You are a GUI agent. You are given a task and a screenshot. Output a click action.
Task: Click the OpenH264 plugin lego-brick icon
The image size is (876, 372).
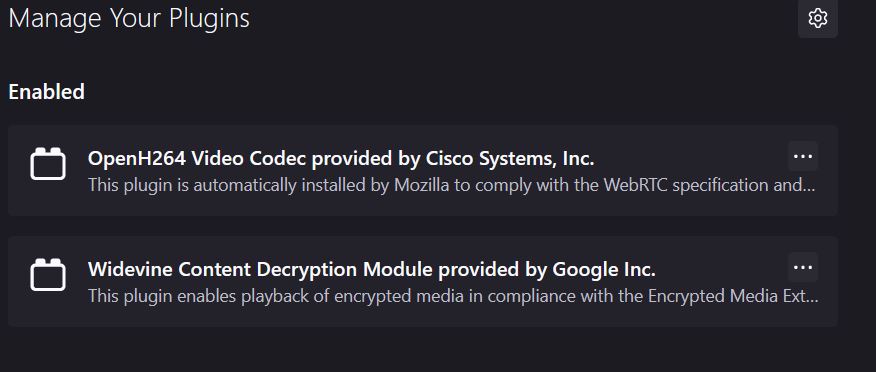click(x=48, y=164)
